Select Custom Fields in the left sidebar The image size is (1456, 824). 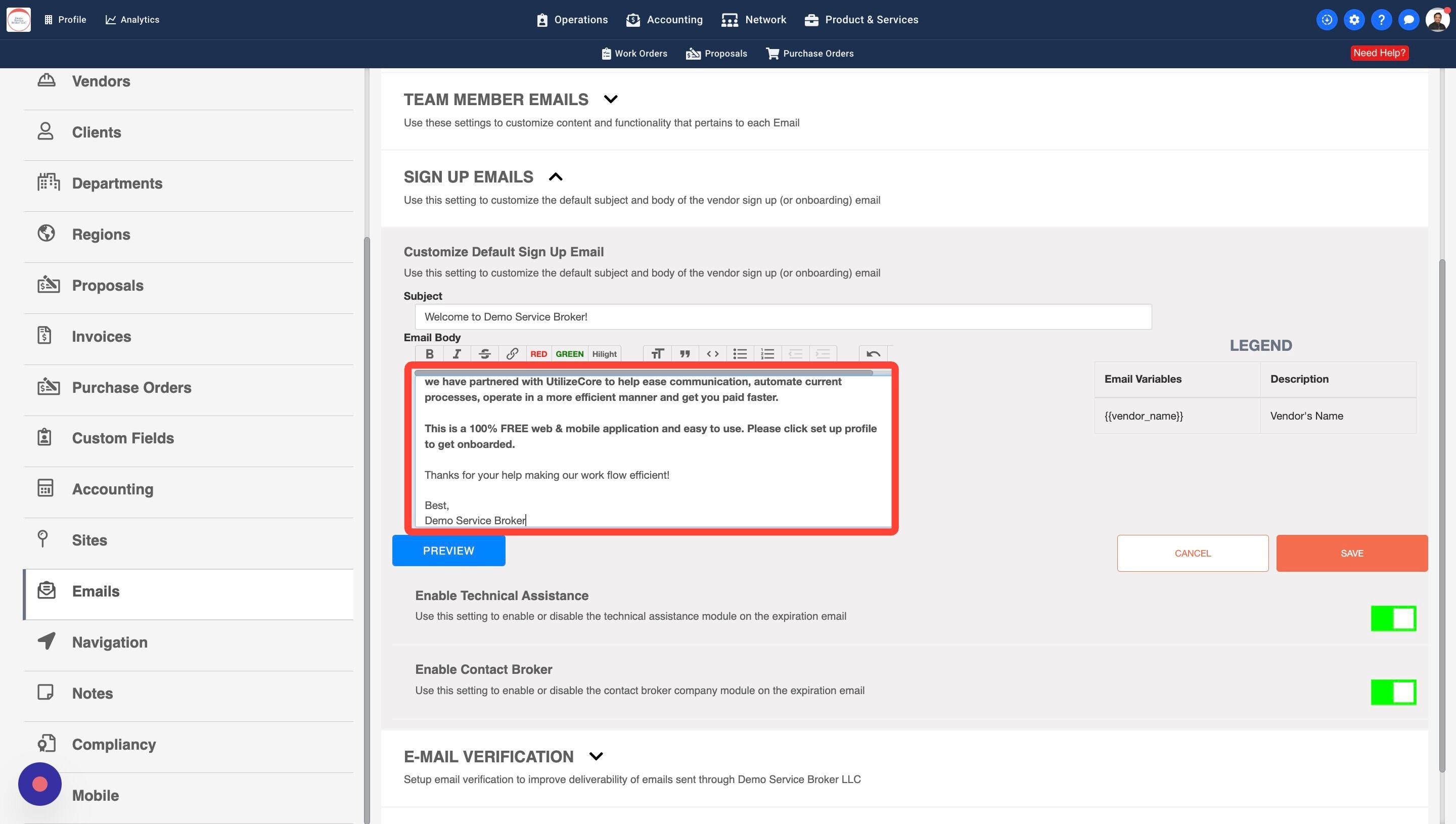click(123, 438)
